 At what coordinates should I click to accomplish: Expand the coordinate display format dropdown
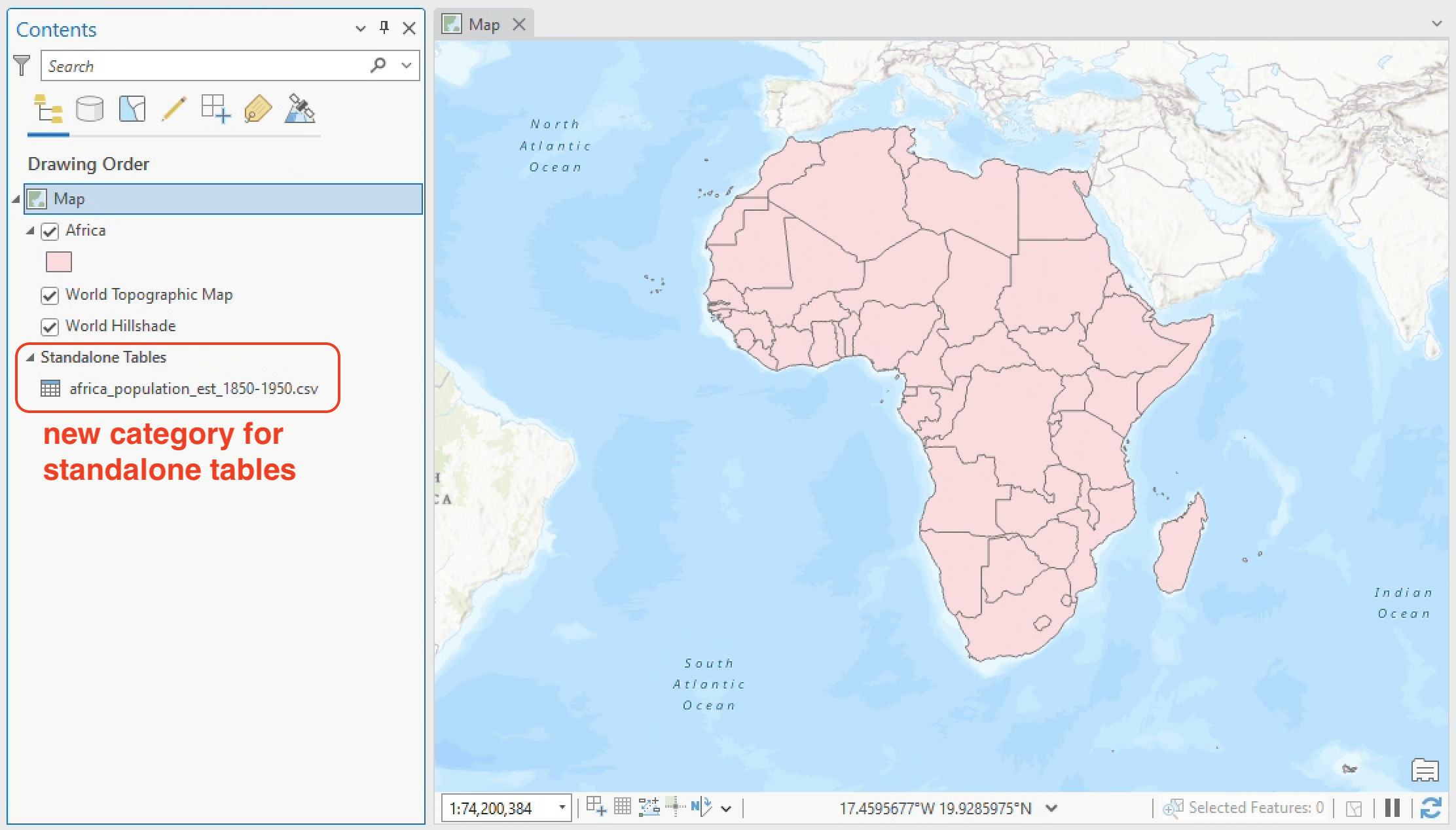coord(1051,808)
